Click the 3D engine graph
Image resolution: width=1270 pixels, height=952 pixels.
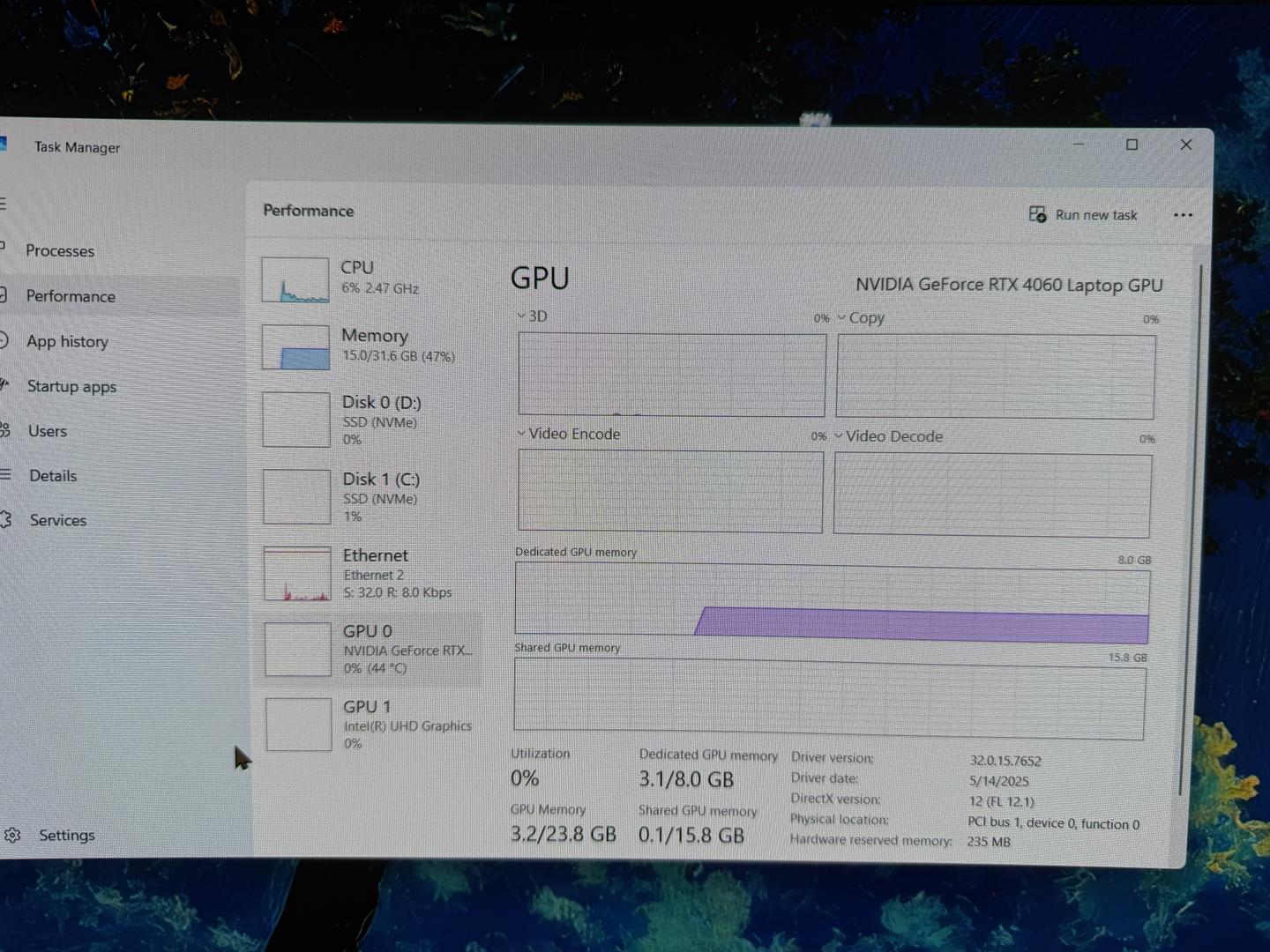pyautogui.click(x=672, y=374)
